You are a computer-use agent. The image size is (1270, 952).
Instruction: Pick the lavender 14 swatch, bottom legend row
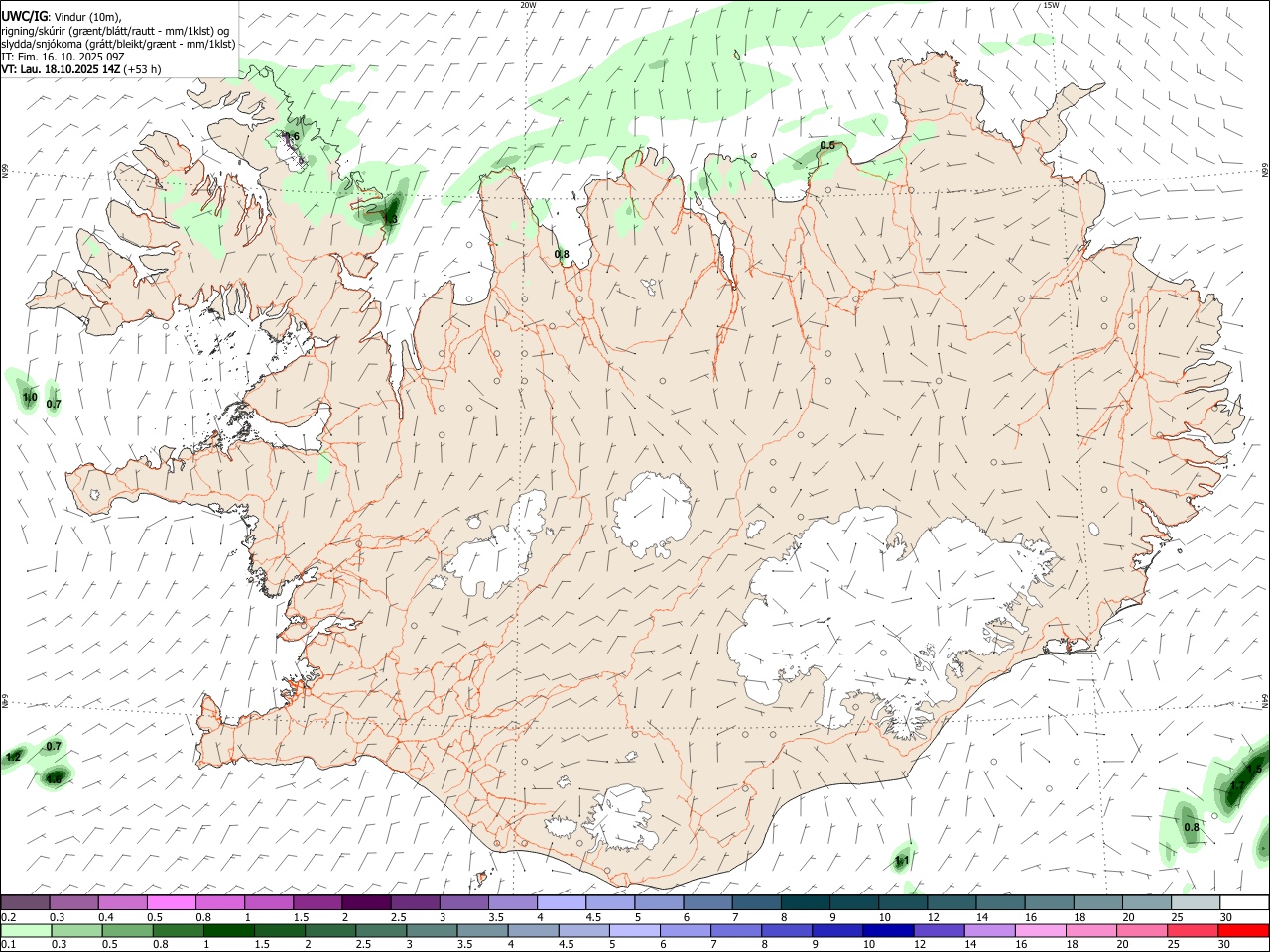coord(990,931)
